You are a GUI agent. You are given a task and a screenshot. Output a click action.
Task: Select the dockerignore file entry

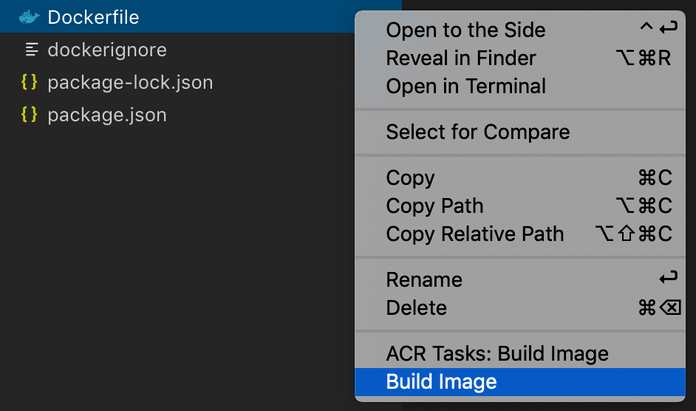(x=107, y=49)
